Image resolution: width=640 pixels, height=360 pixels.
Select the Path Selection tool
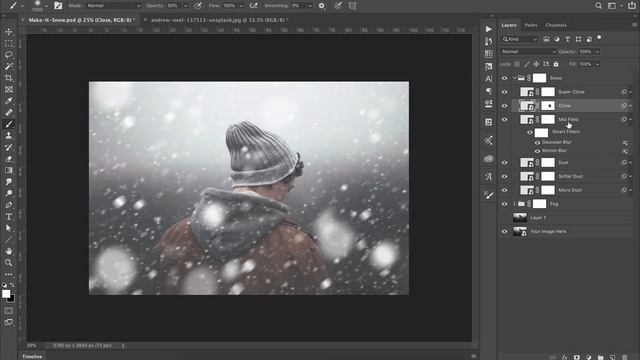point(9,228)
